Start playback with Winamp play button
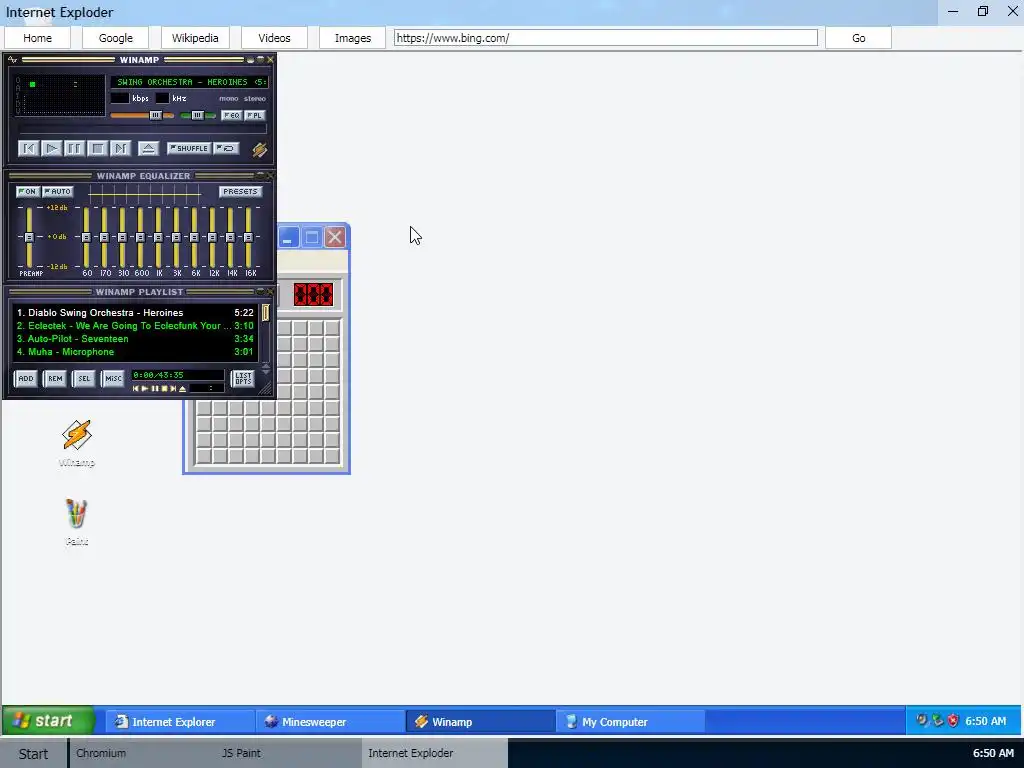 (x=52, y=149)
